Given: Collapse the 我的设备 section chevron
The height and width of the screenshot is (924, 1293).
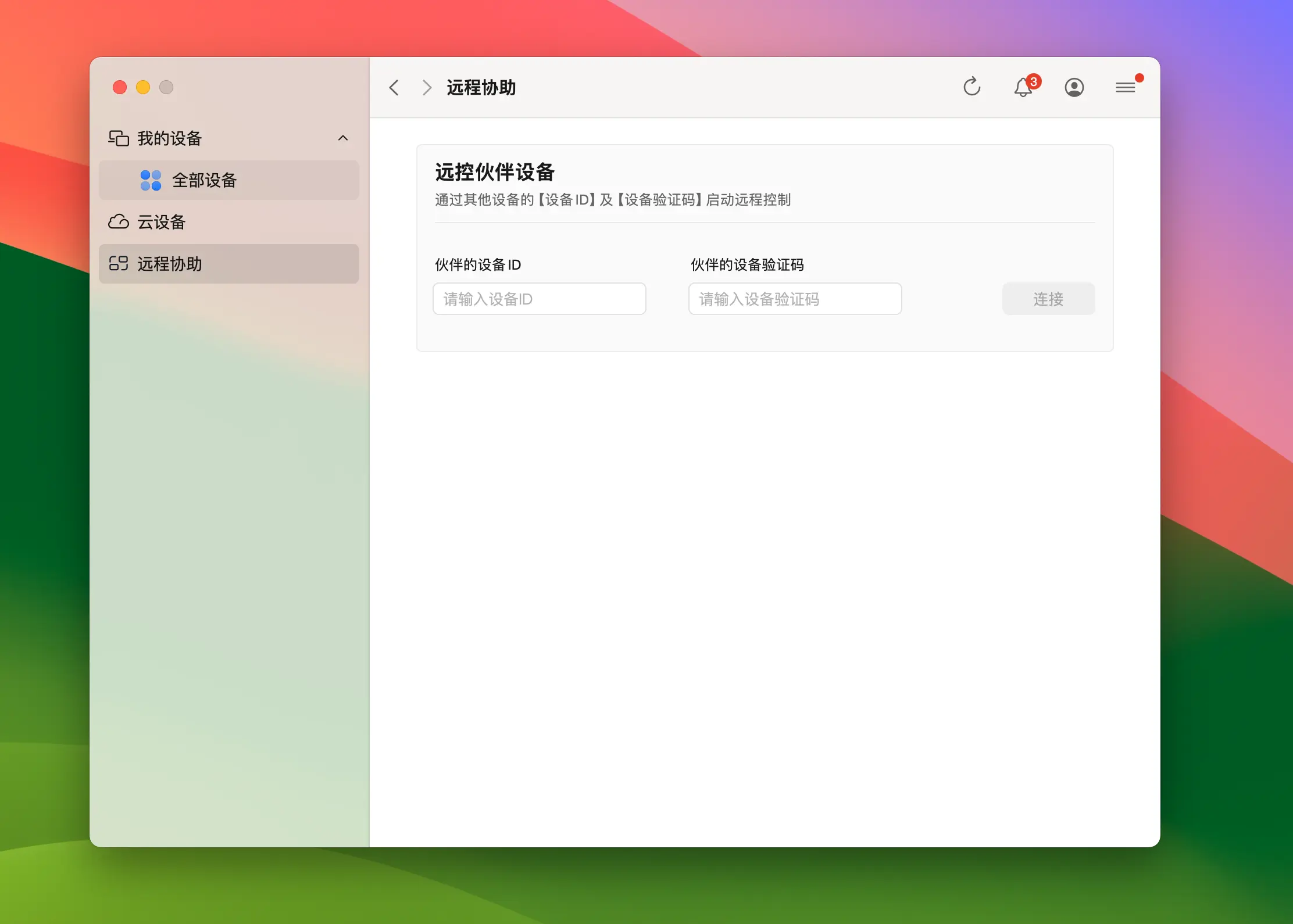Looking at the screenshot, I should pyautogui.click(x=343, y=138).
